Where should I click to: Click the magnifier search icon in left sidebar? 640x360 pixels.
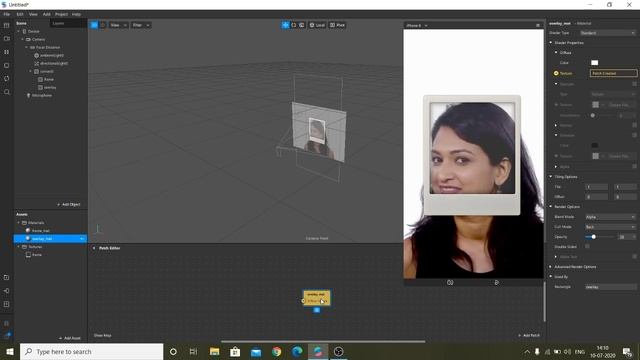(7, 92)
